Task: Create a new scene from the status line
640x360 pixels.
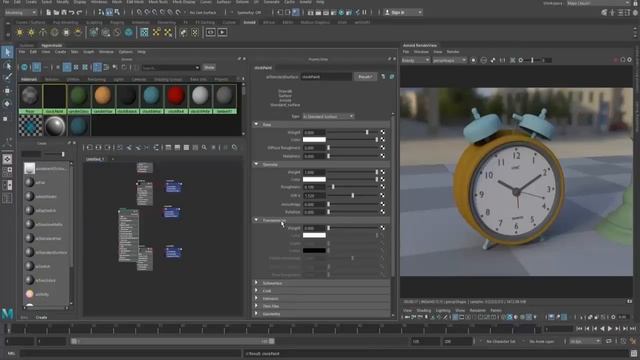Action: pyautogui.click(x=49, y=13)
